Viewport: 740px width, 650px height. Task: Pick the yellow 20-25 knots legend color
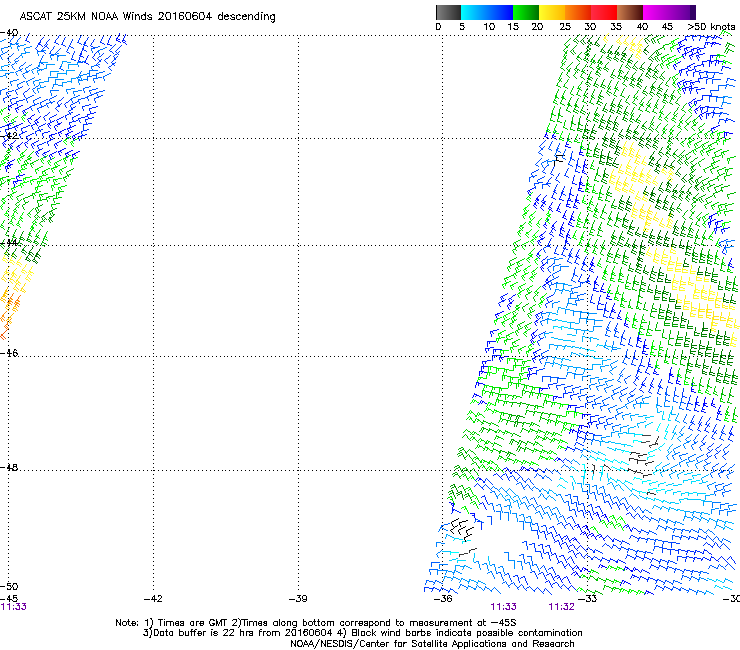click(552, 12)
